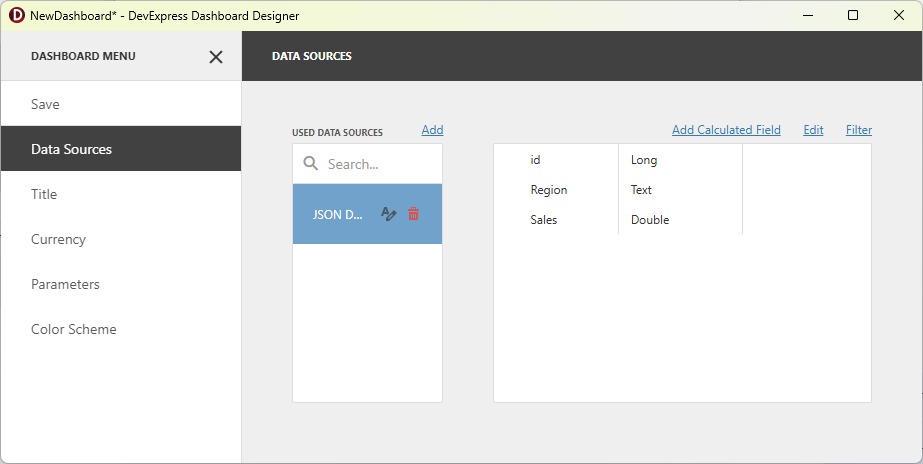923x464 pixels.
Task: Open the Save menu item
Action: coord(121,104)
